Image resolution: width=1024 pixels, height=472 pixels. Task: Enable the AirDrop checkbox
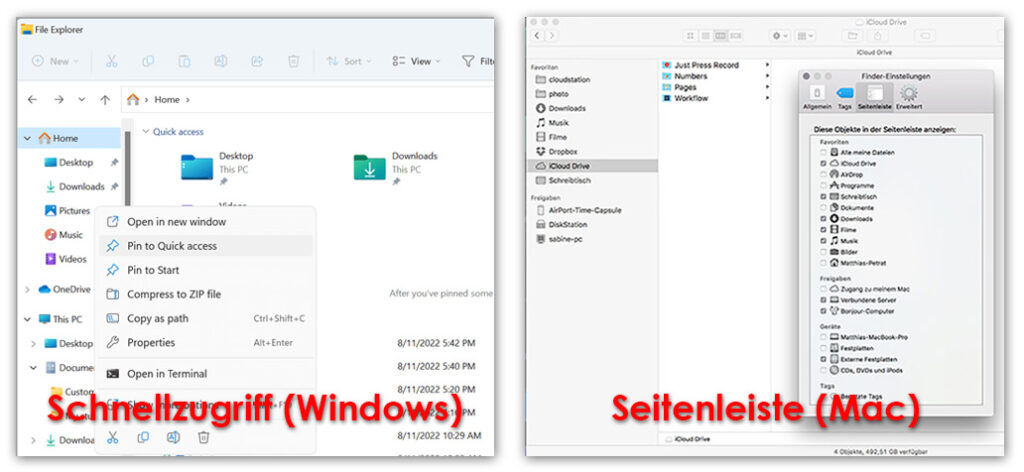click(823, 174)
